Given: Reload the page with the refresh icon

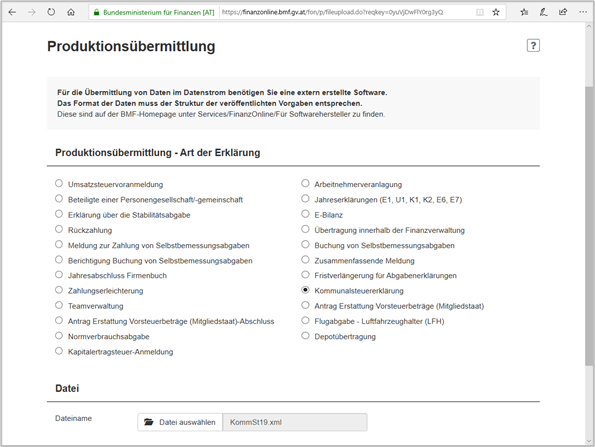Looking at the screenshot, I should tap(51, 12).
